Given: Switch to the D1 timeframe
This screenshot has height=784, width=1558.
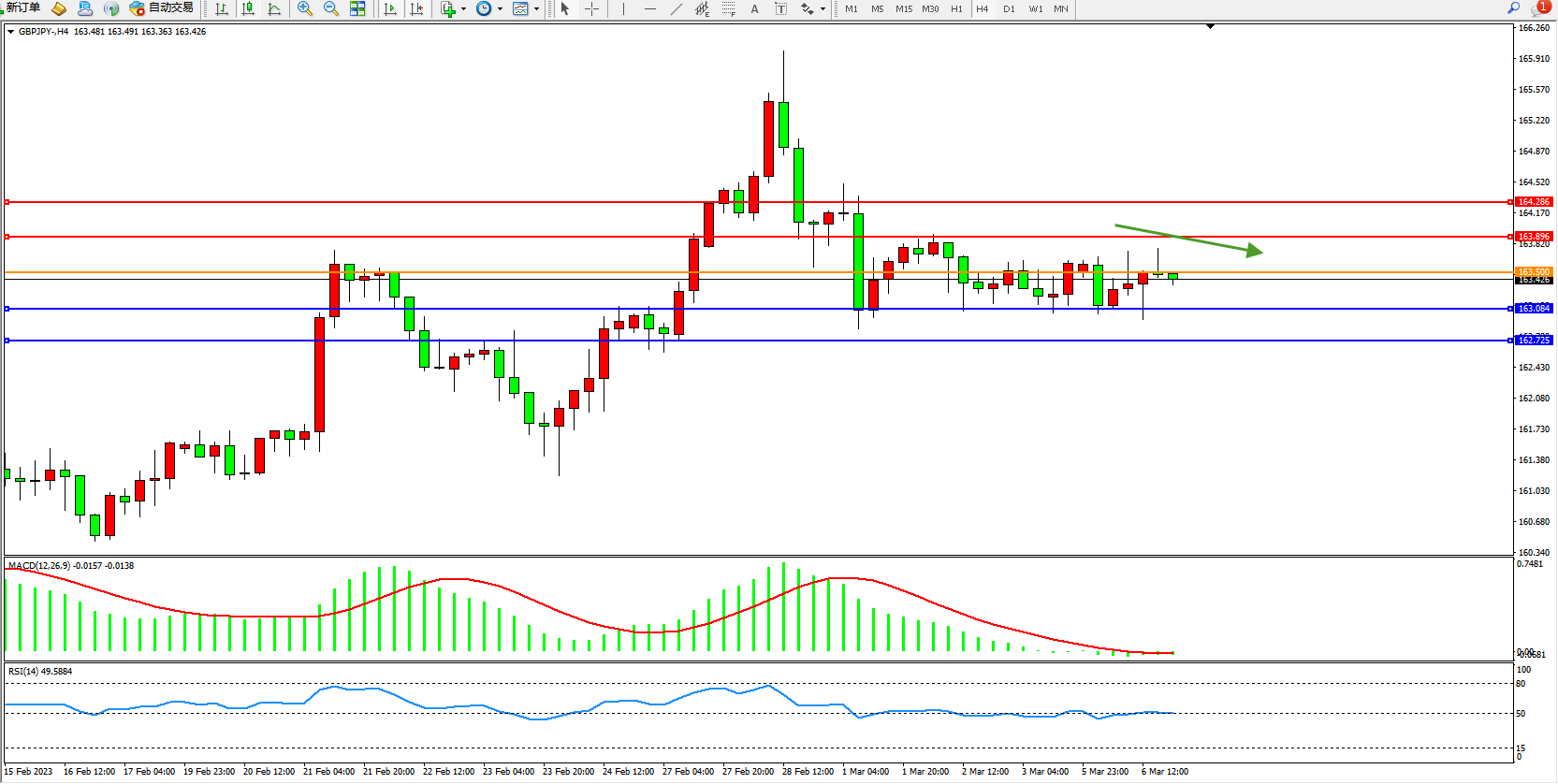Looking at the screenshot, I should (1009, 8).
